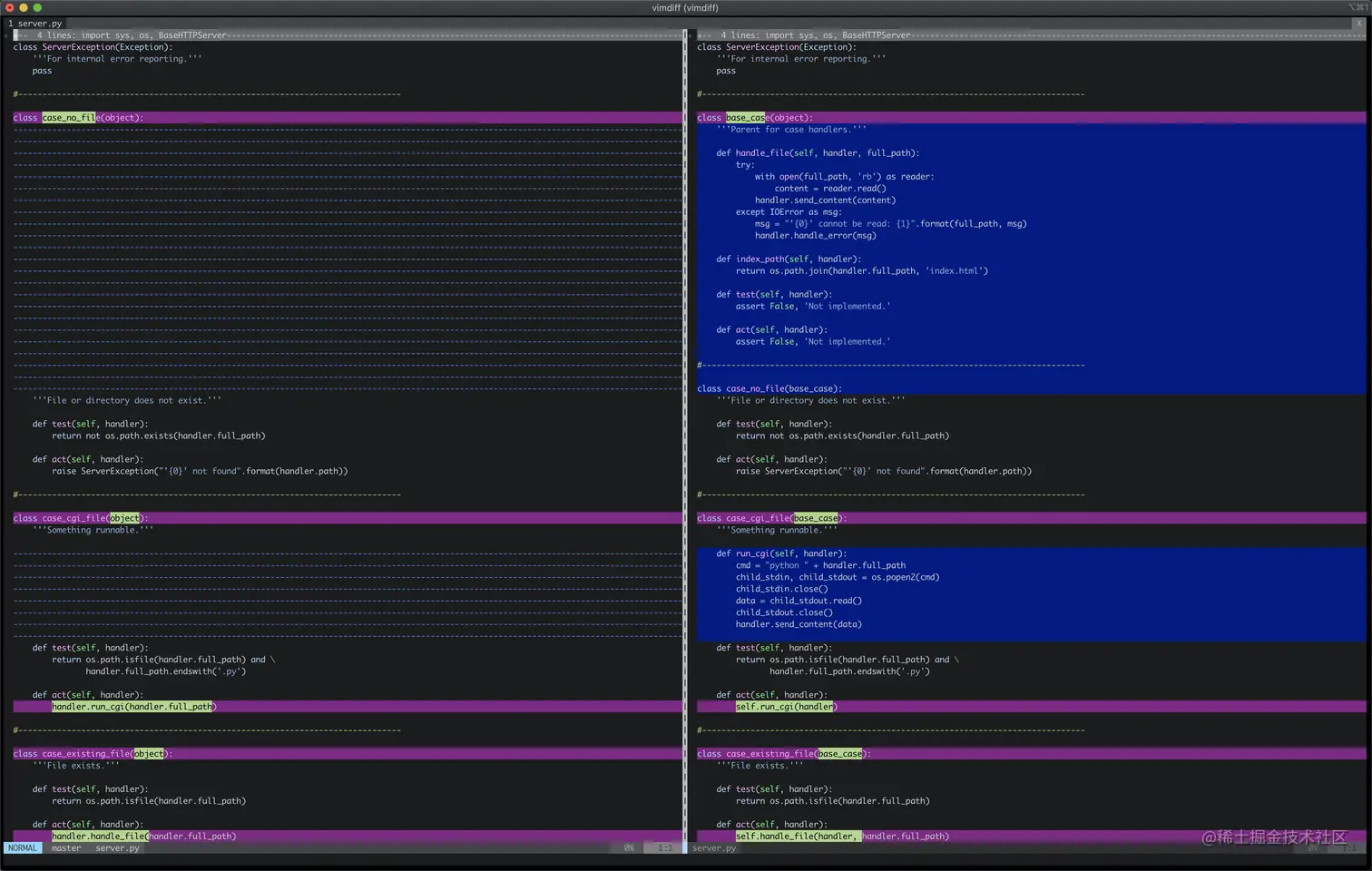This screenshot has width=1372, height=871.
Task: Click the os.path.join 'index.html' return line
Action: pos(862,271)
